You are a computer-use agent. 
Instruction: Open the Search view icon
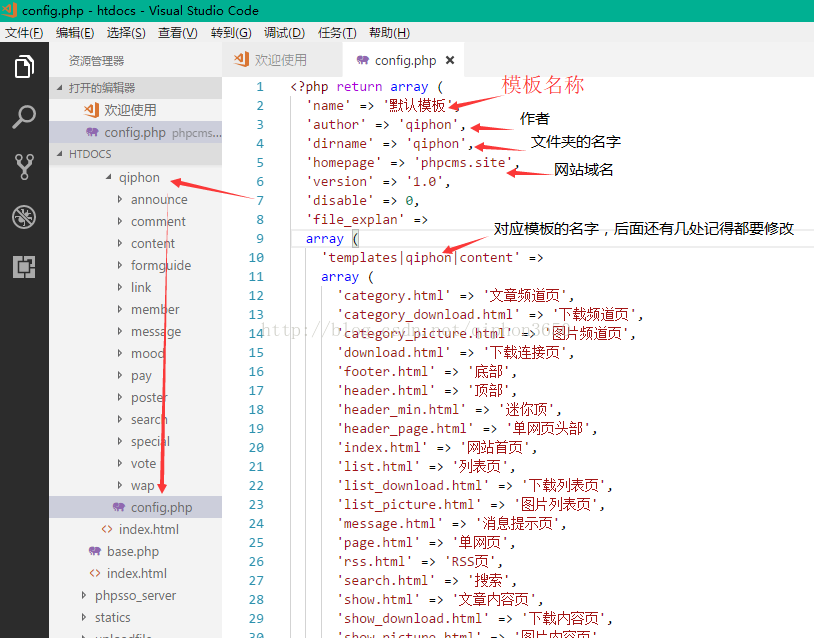point(24,117)
